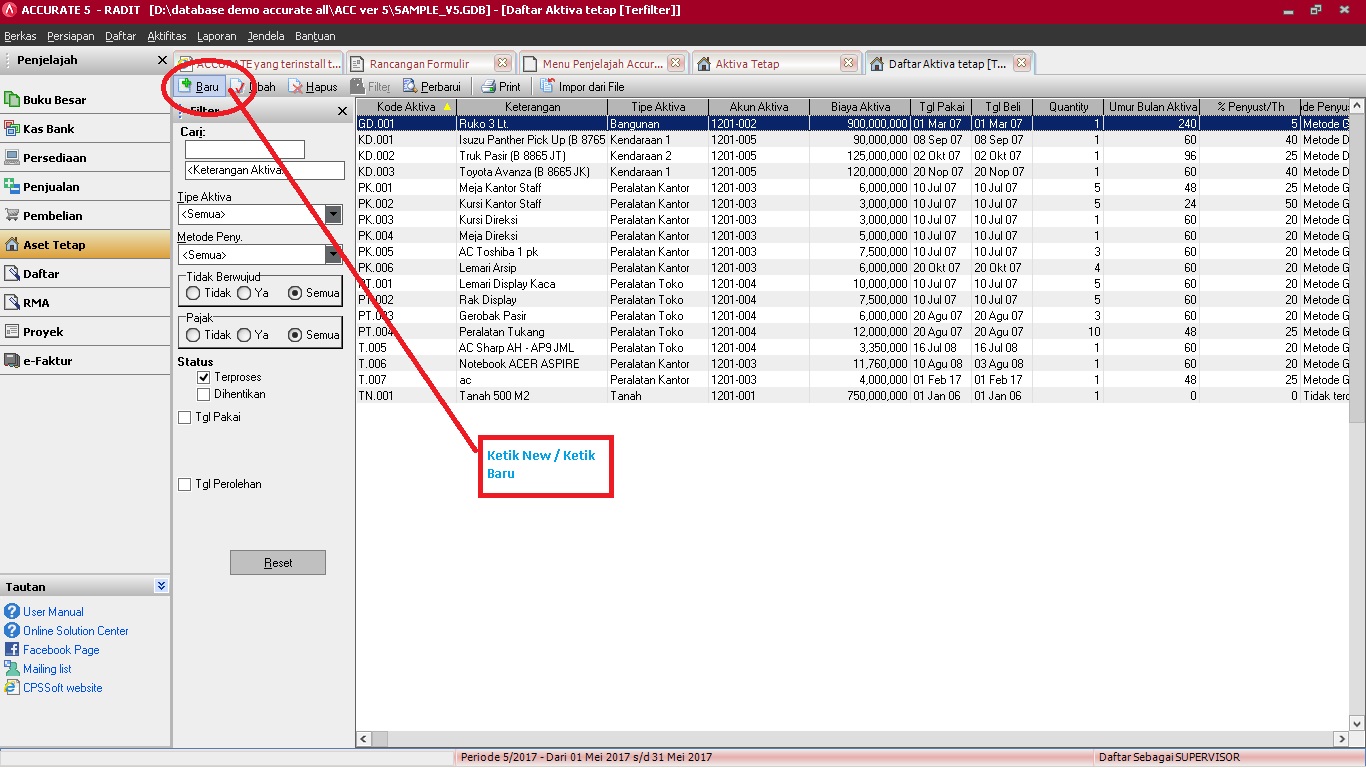Close the Filter panel

(x=342, y=111)
